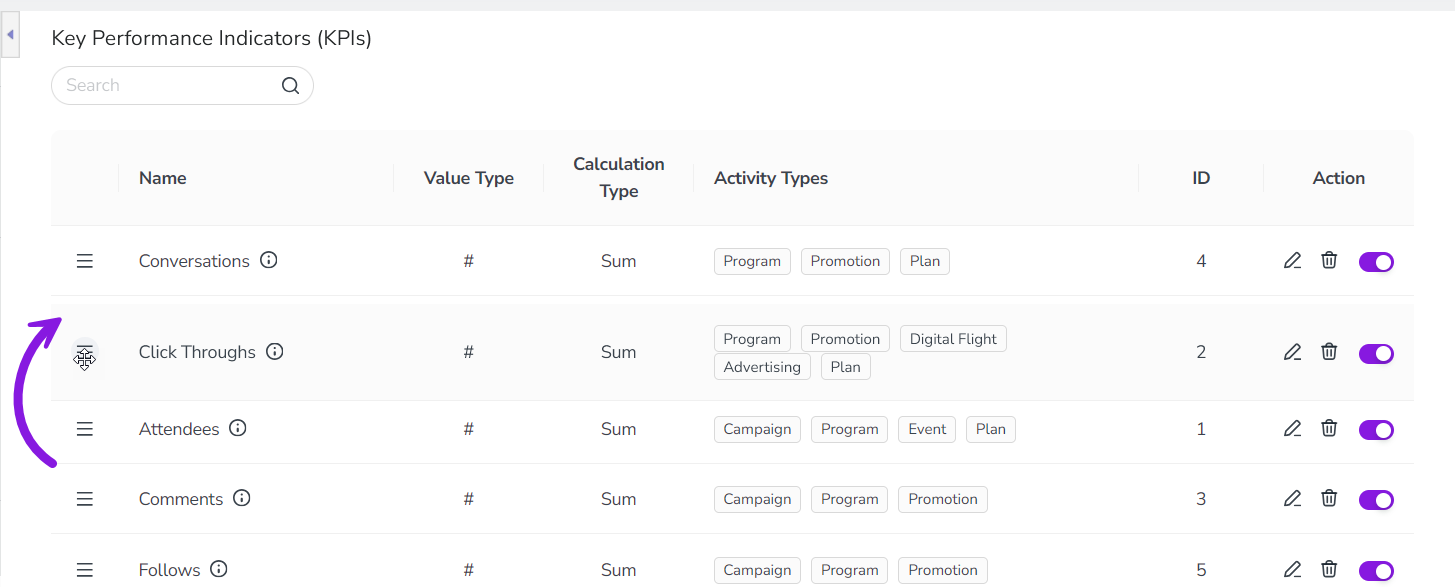
Task: Turn off the Comments KPI switch
Action: click(1376, 500)
